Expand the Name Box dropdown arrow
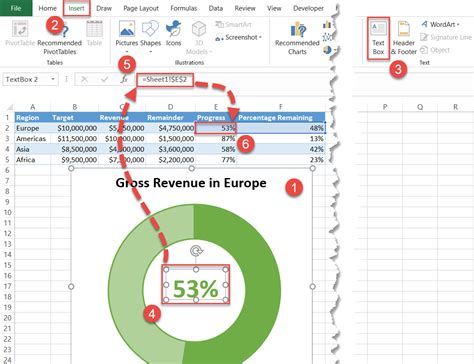474x364 pixels. pyautogui.click(x=53, y=79)
